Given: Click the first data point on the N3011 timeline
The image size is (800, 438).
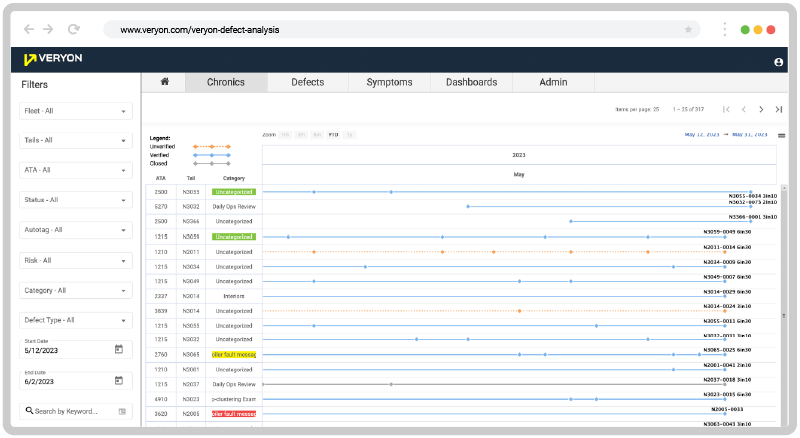Looking at the screenshot, I should click(314, 252).
